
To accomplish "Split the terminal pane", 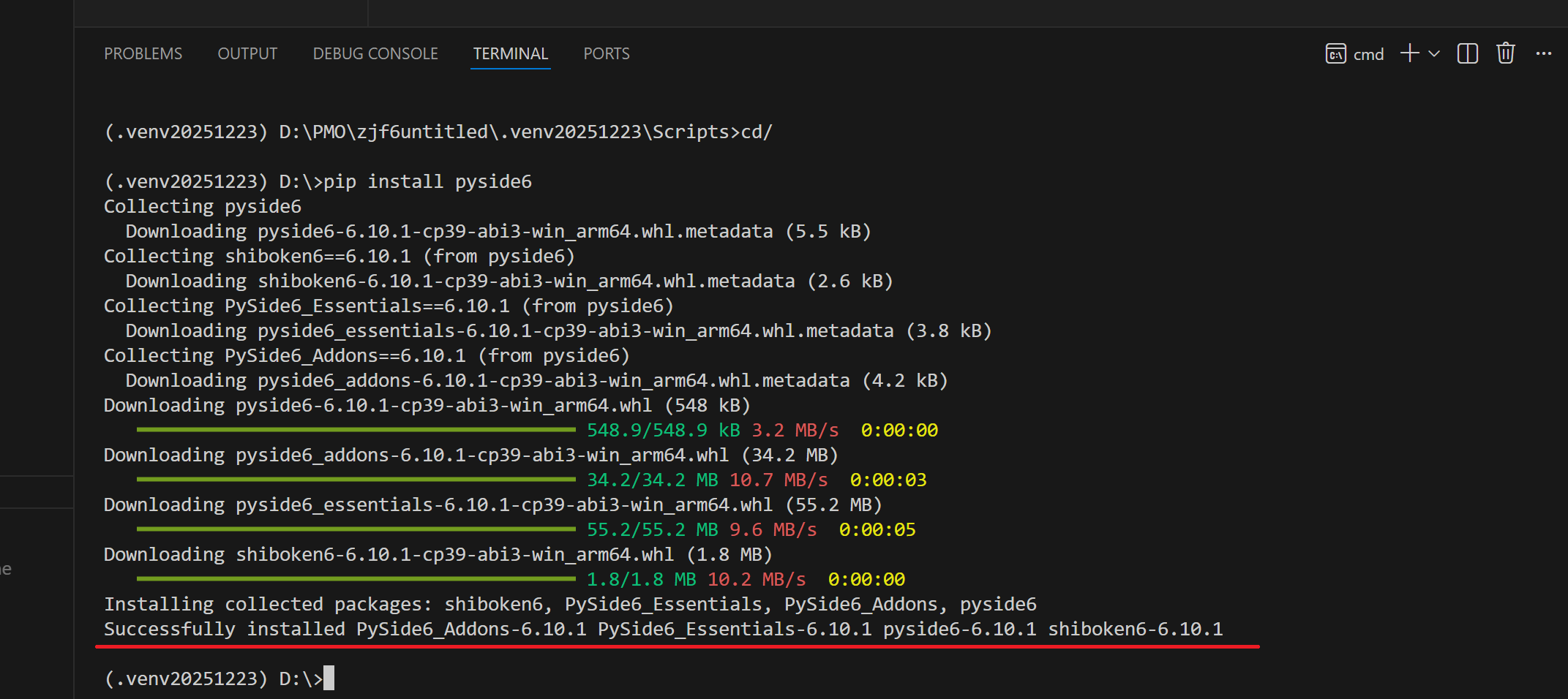I will click(x=1468, y=53).
